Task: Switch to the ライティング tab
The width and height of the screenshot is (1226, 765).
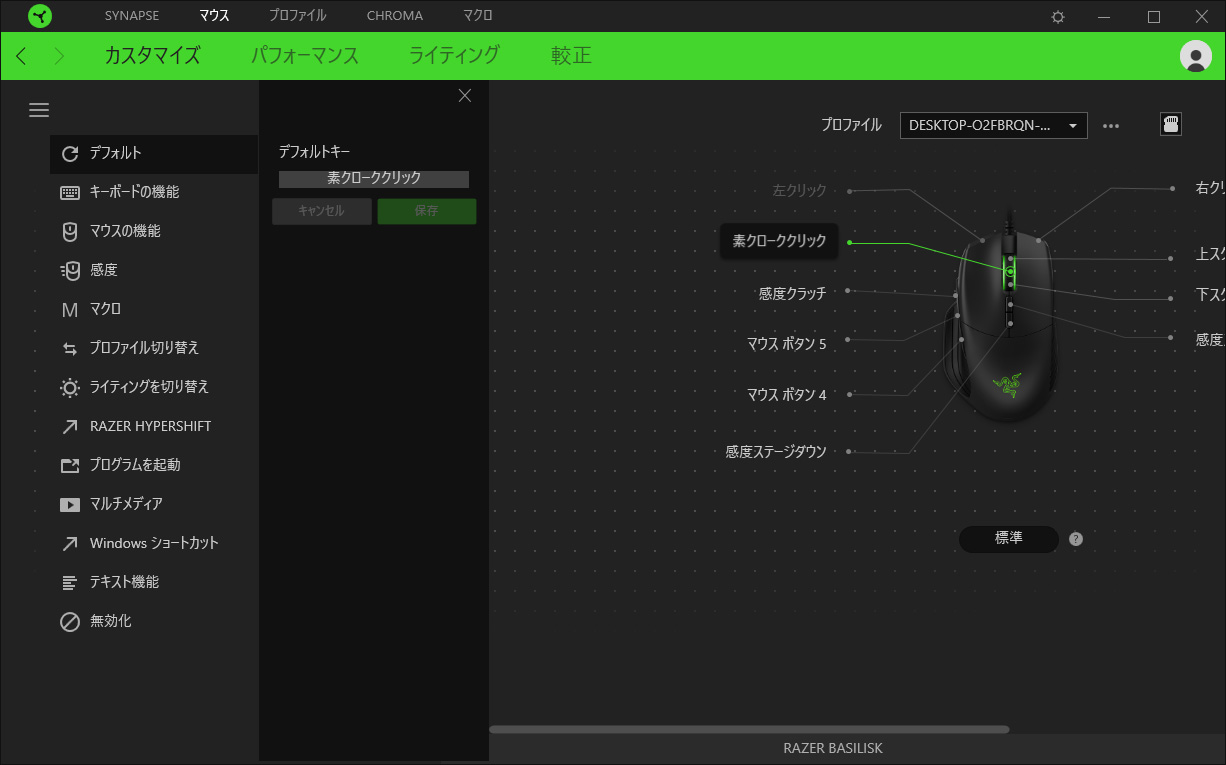Action: (x=455, y=56)
